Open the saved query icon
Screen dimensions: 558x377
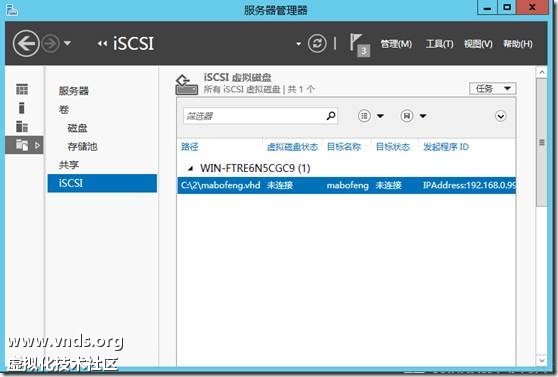[407, 116]
